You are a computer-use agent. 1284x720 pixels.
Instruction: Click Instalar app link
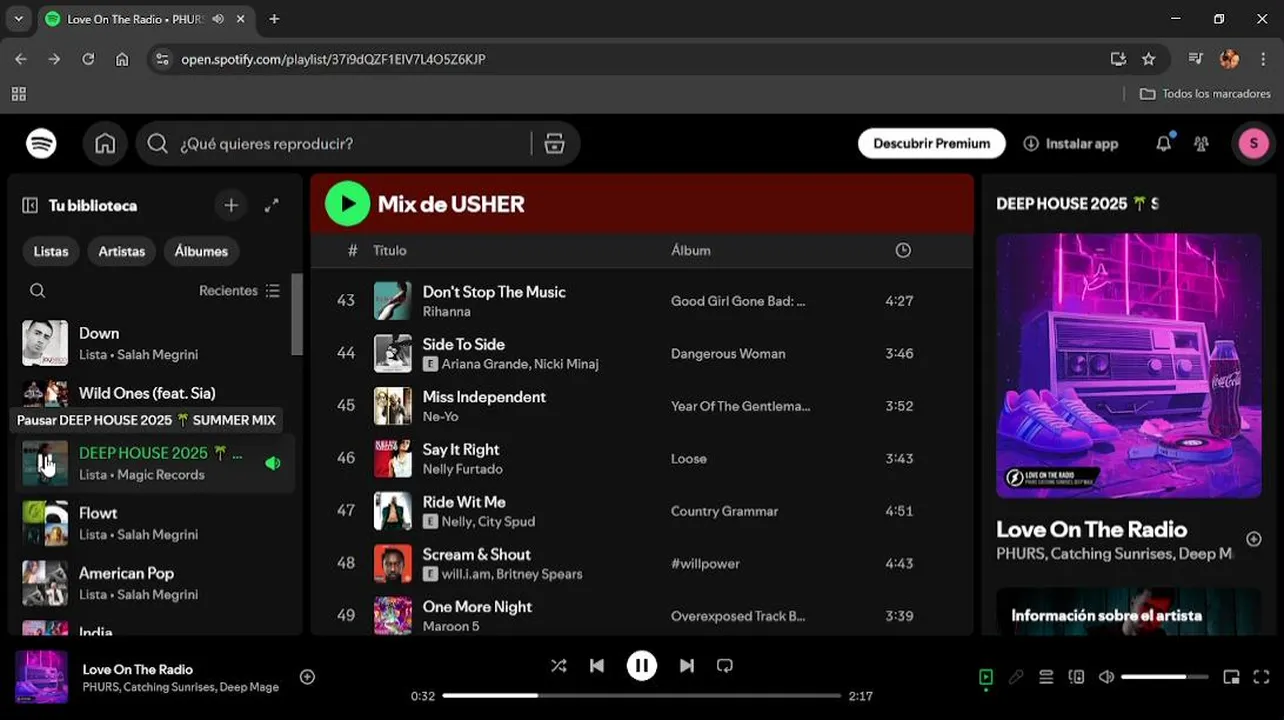tap(1071, 144)
